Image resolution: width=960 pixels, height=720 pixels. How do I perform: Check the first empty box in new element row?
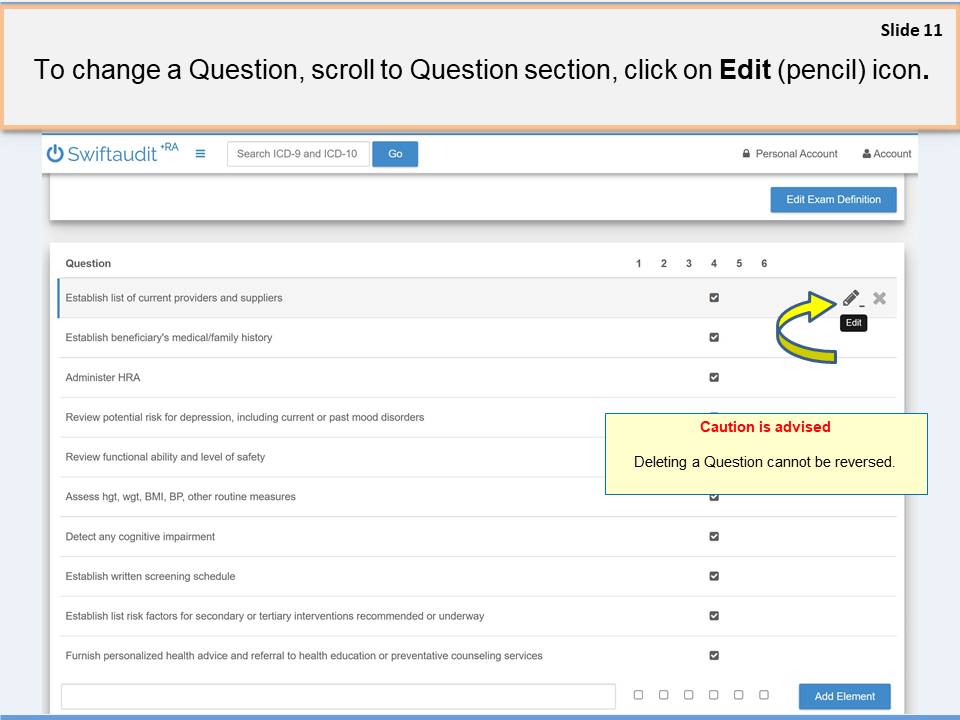click(638, 695)
